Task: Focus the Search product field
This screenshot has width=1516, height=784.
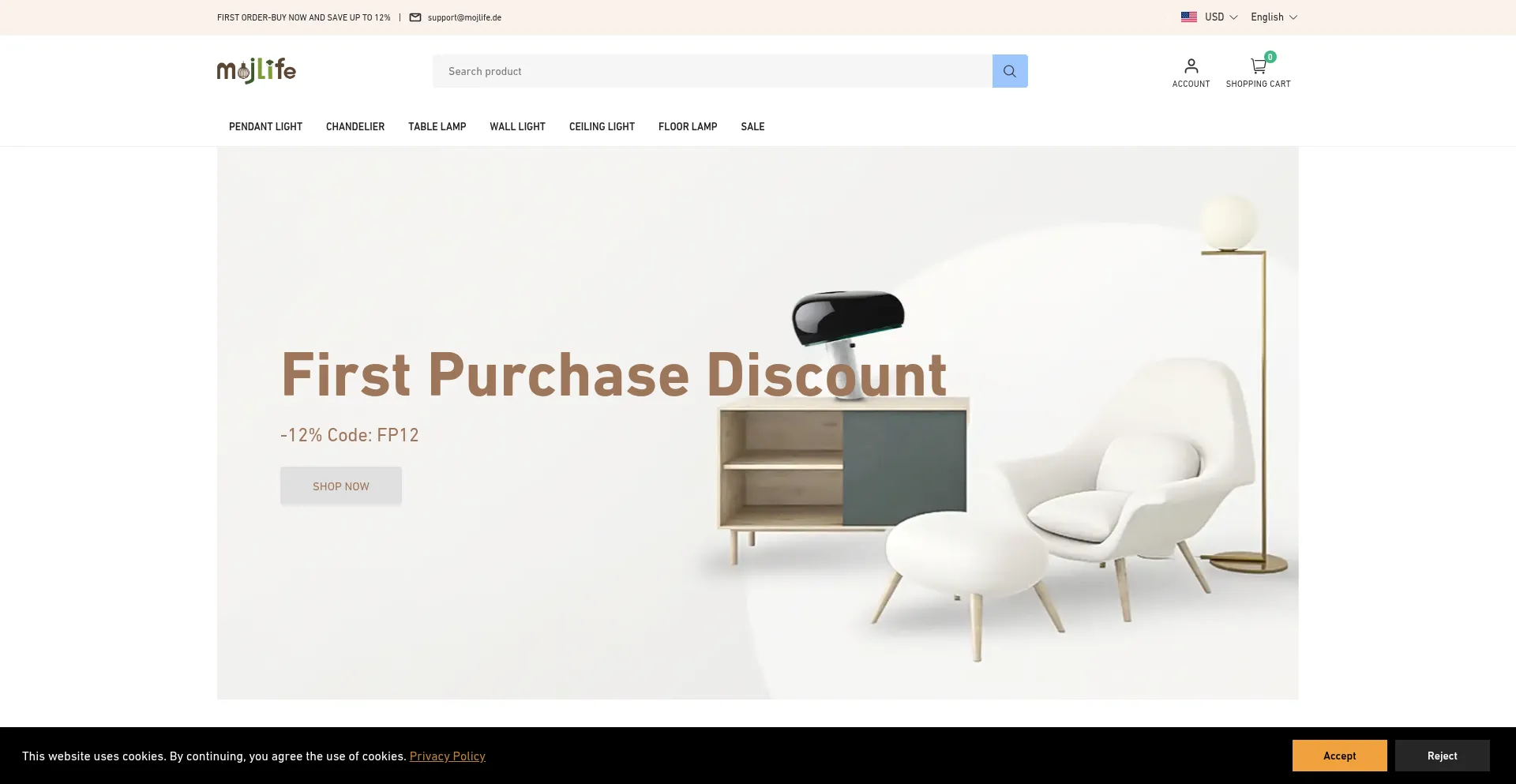Action: pyautogui.click(x=712, y=71)
